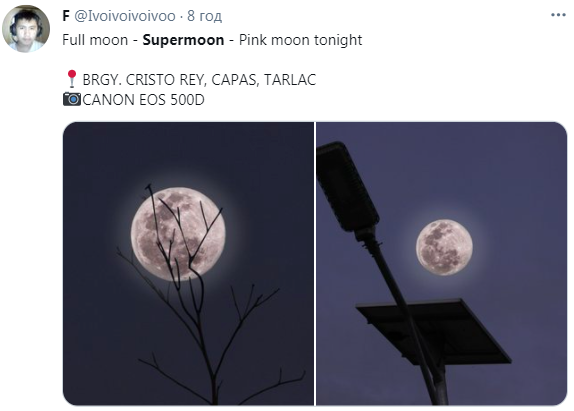
Task: Click the profile avatar of user F
Action: [26, 29]
